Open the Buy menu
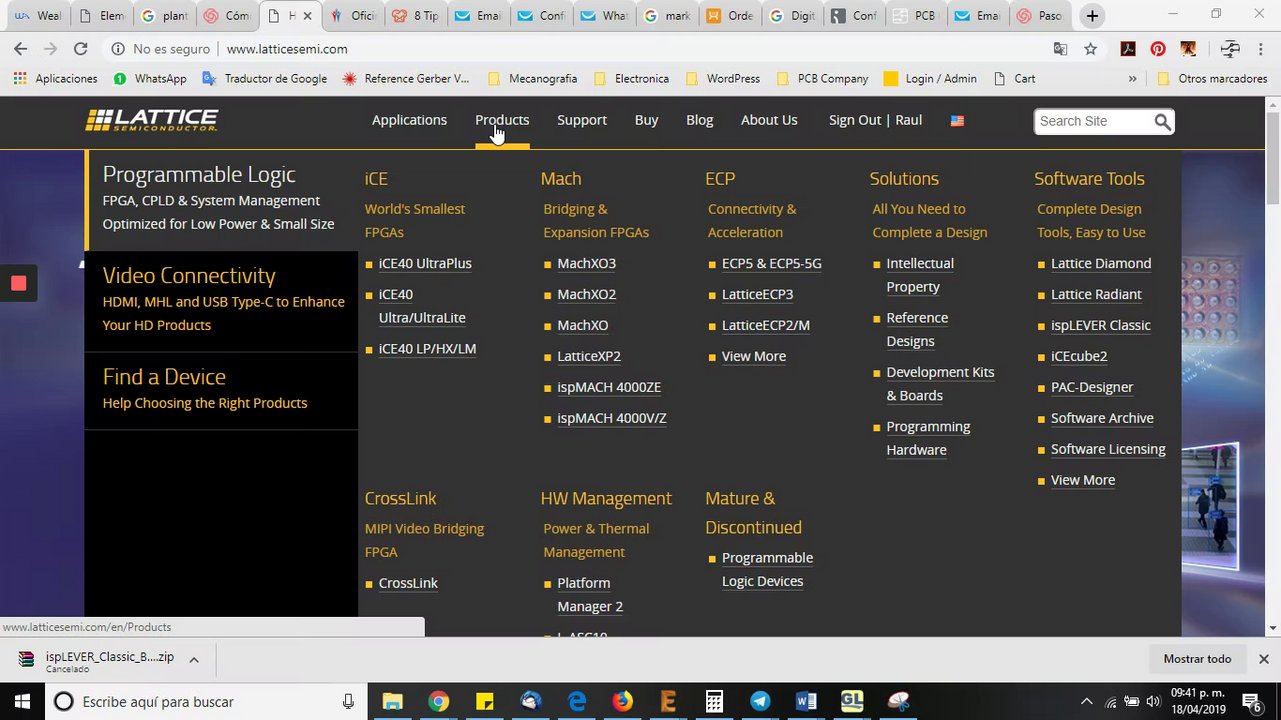Viewport: 1281px width, 720px height. click(646, 120)
